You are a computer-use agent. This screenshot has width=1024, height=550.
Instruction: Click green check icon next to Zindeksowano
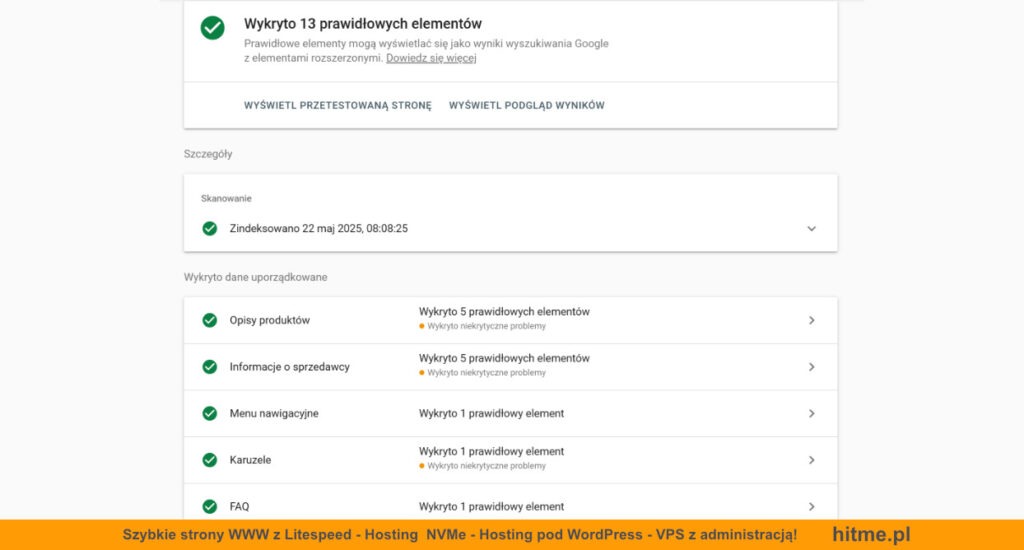(210, 228)
